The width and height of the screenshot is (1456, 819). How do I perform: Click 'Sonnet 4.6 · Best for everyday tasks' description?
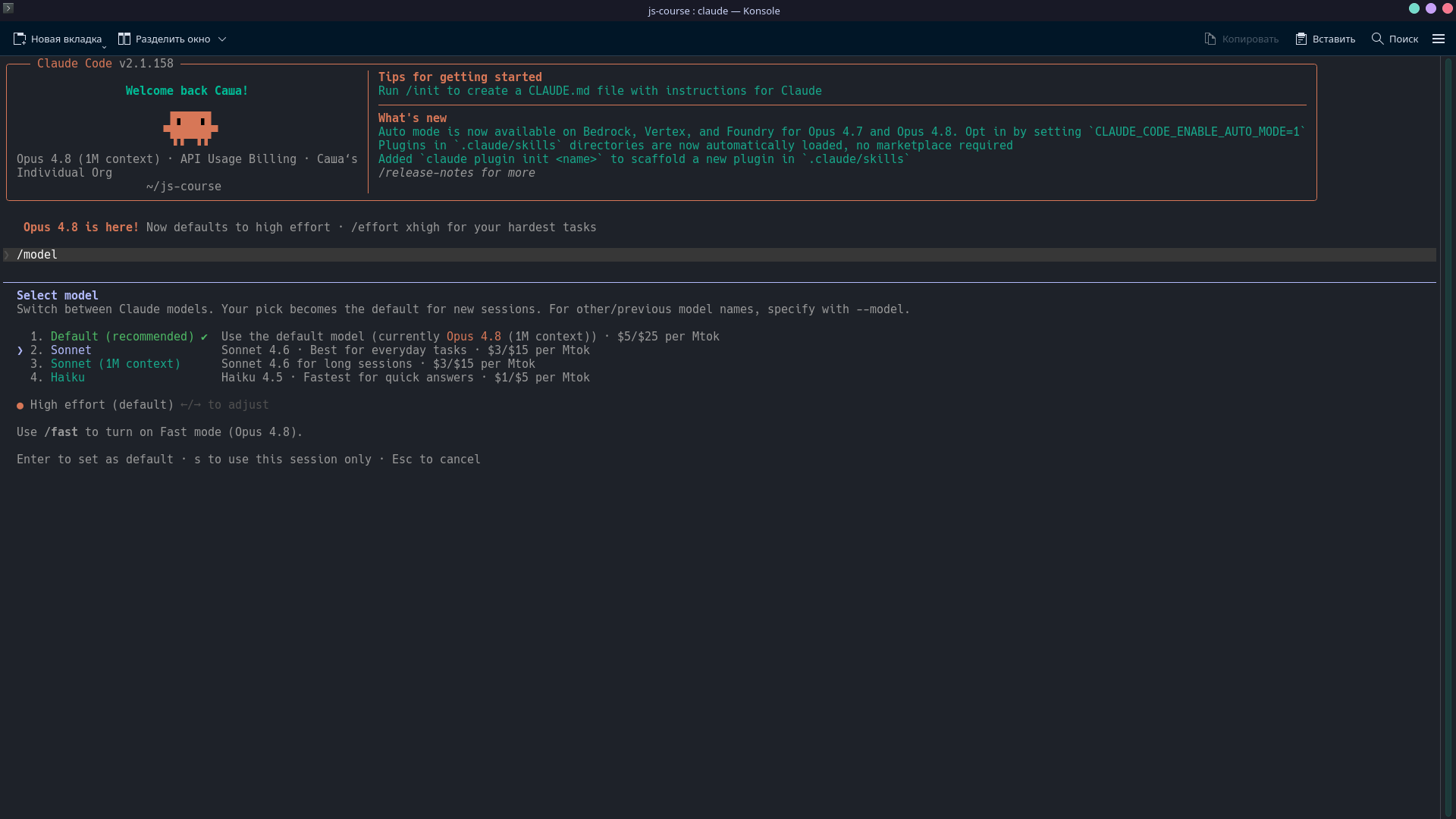point(344,350)
